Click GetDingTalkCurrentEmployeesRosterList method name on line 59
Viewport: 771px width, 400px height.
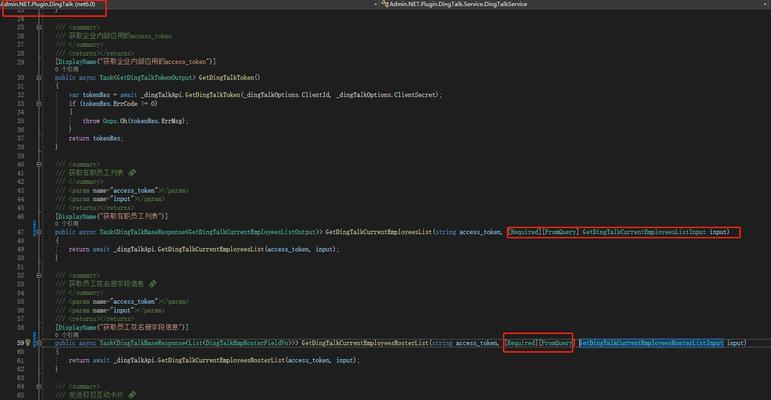click(365, 343)
